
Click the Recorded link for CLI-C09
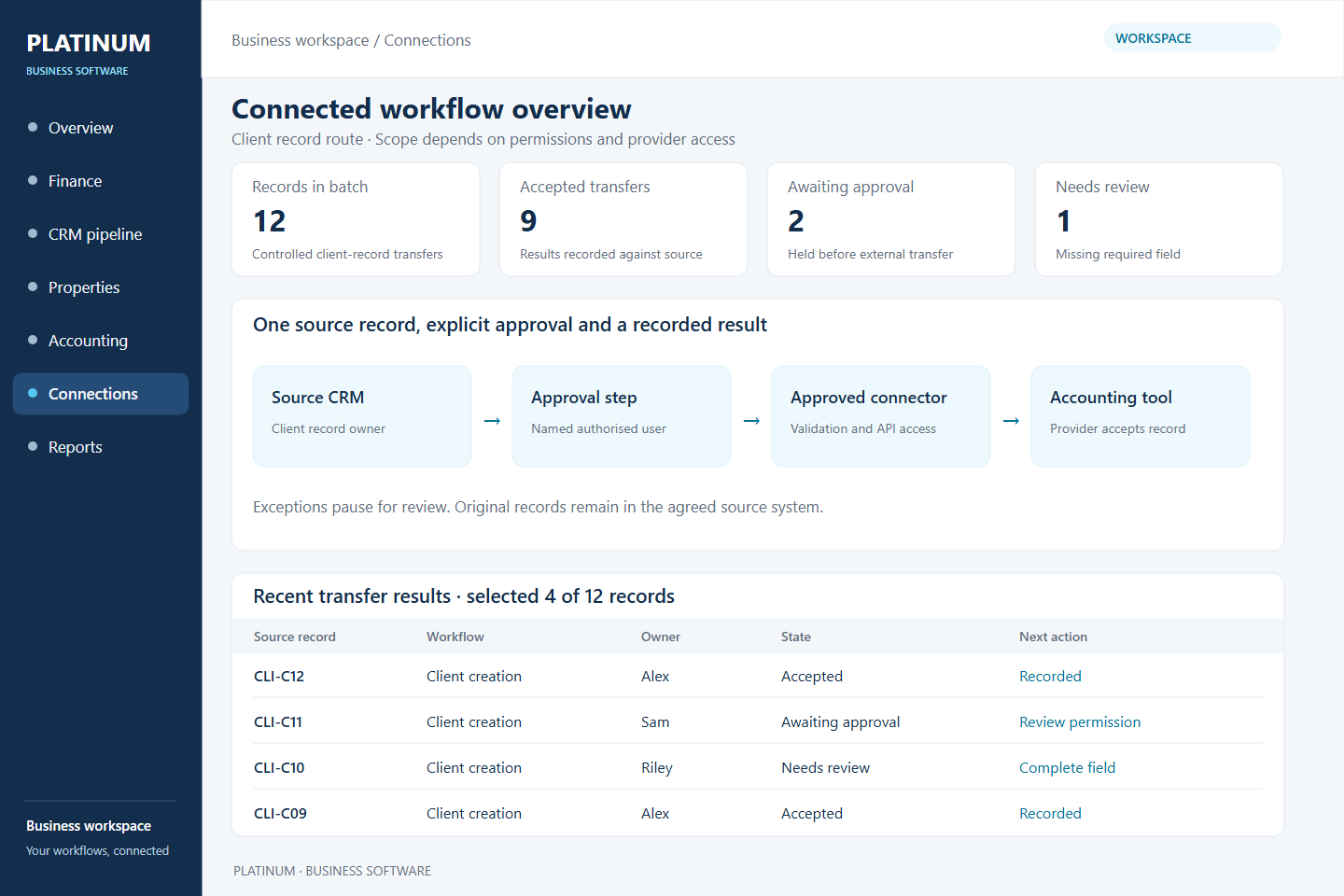tap(1050, 814)
